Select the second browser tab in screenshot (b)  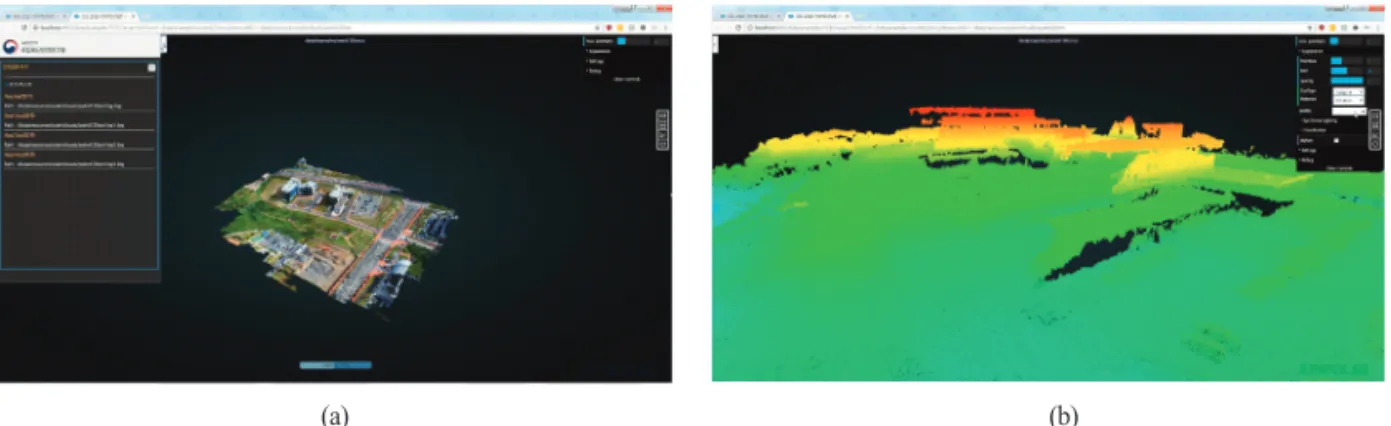(x=819, y=16)
